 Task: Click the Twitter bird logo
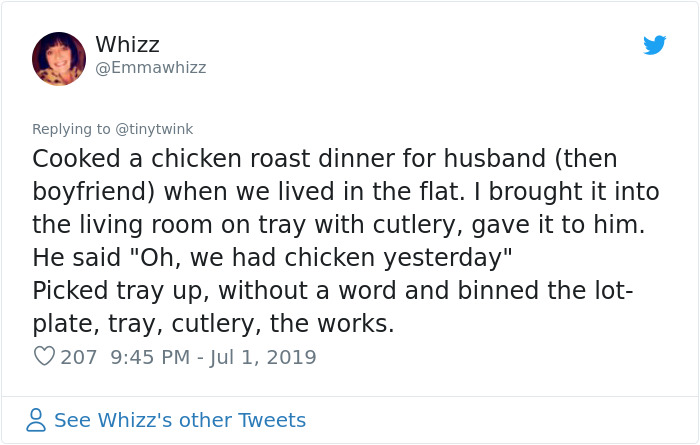coord(654,45)
